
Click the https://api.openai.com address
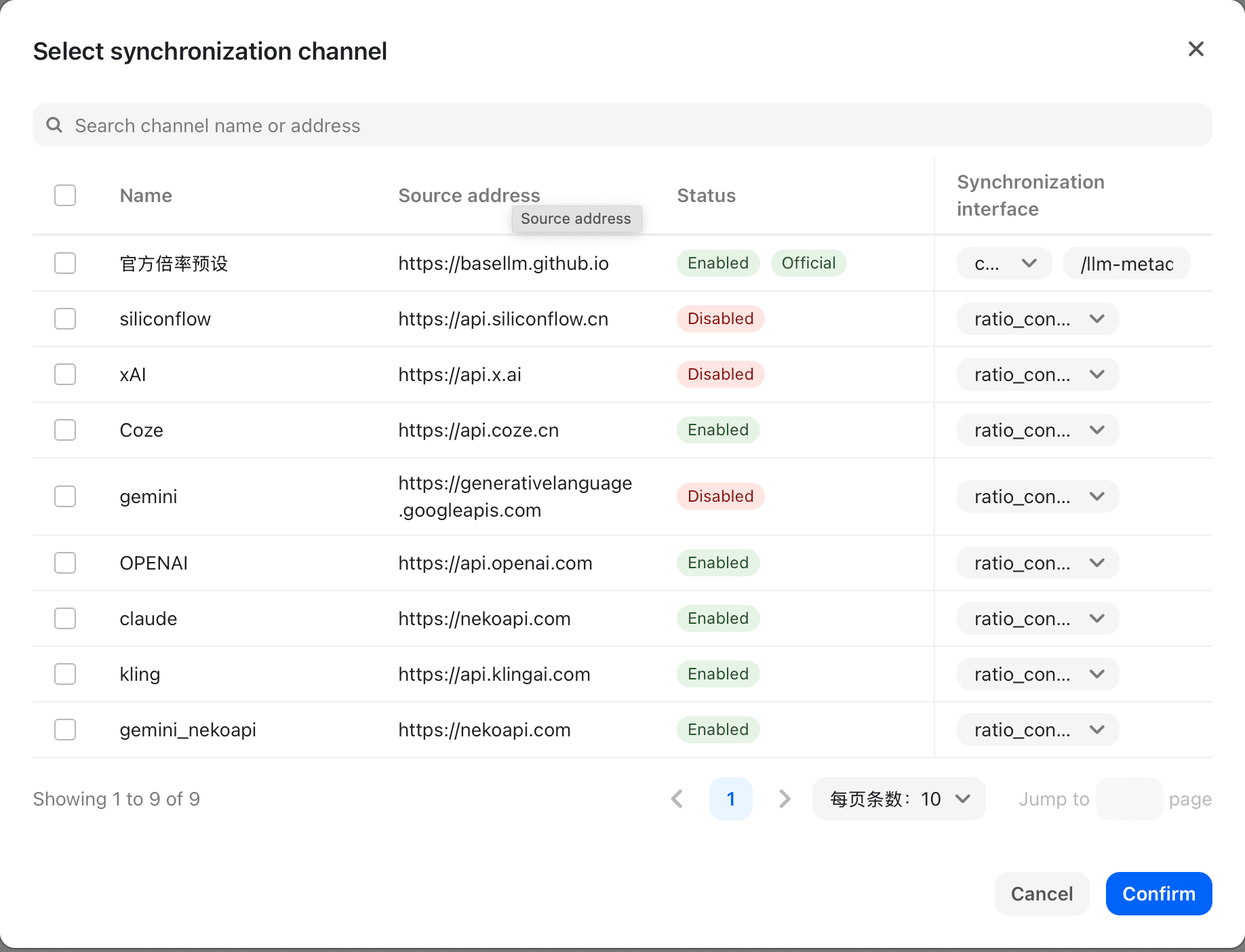click(495, 563)
